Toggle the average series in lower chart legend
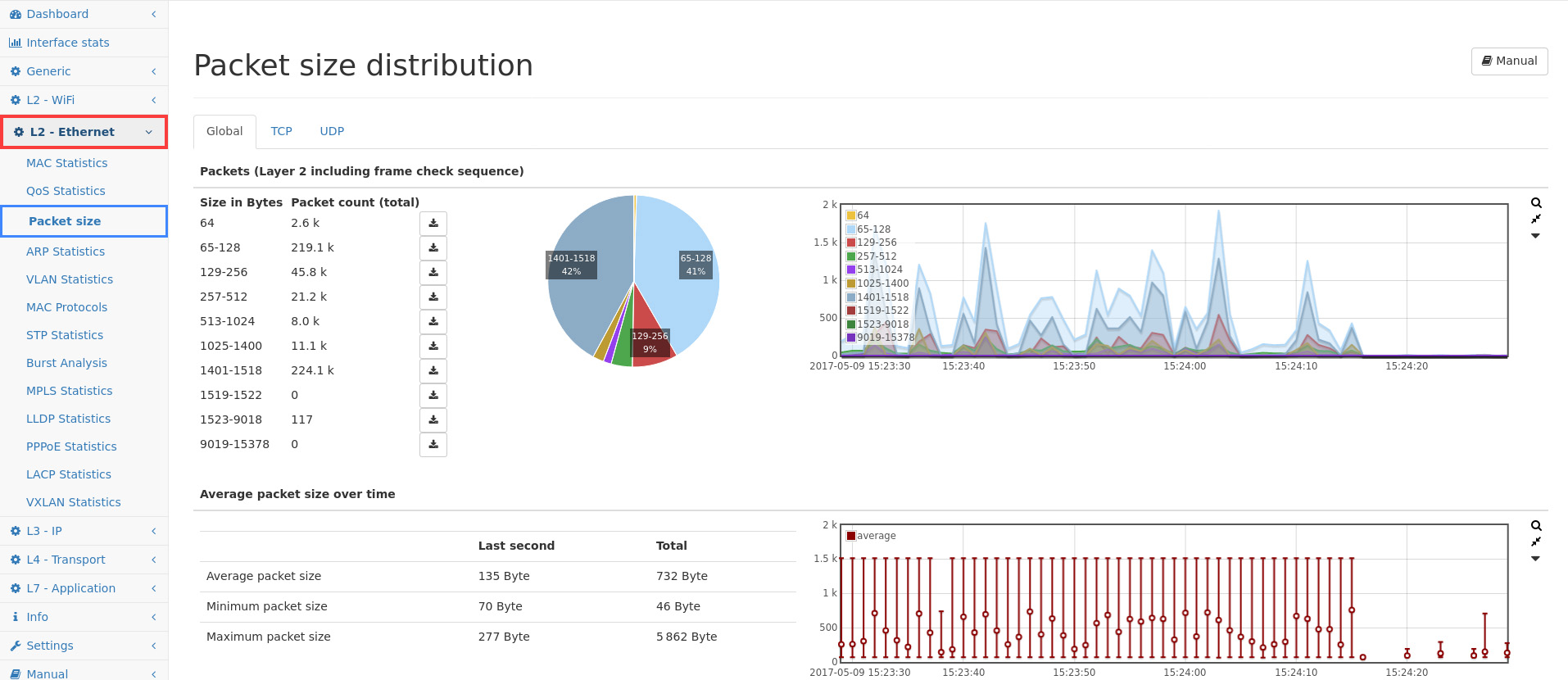Viewport: 1568px width, 680px height. [x=876, y=536]
